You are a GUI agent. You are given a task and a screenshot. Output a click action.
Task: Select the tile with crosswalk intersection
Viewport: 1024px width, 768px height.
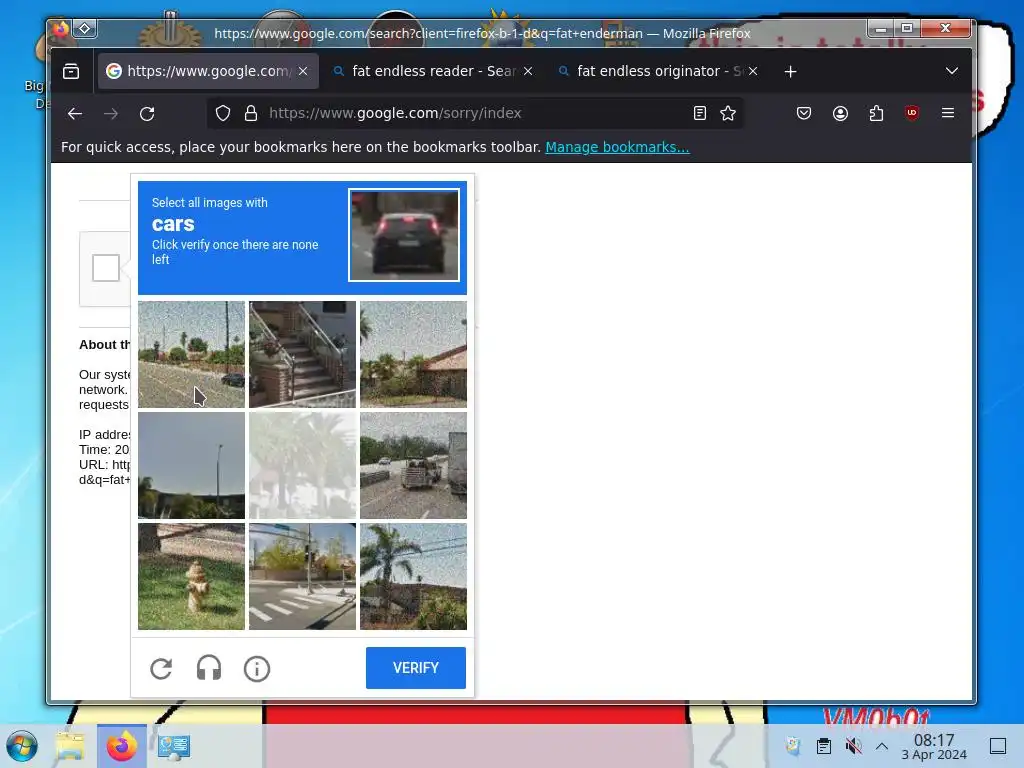coord(302,577)
